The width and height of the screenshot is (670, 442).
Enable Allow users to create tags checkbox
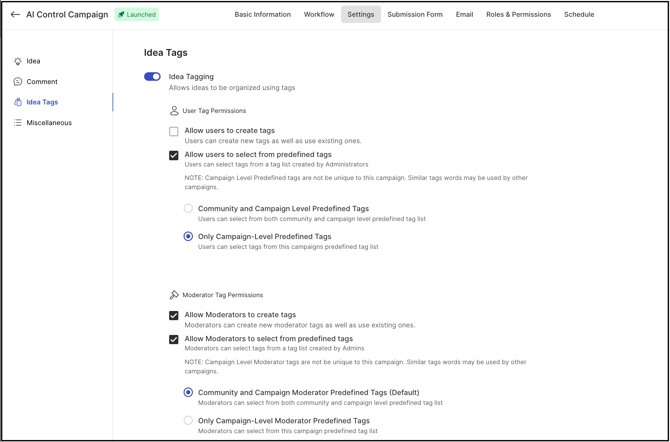(174, 131)
